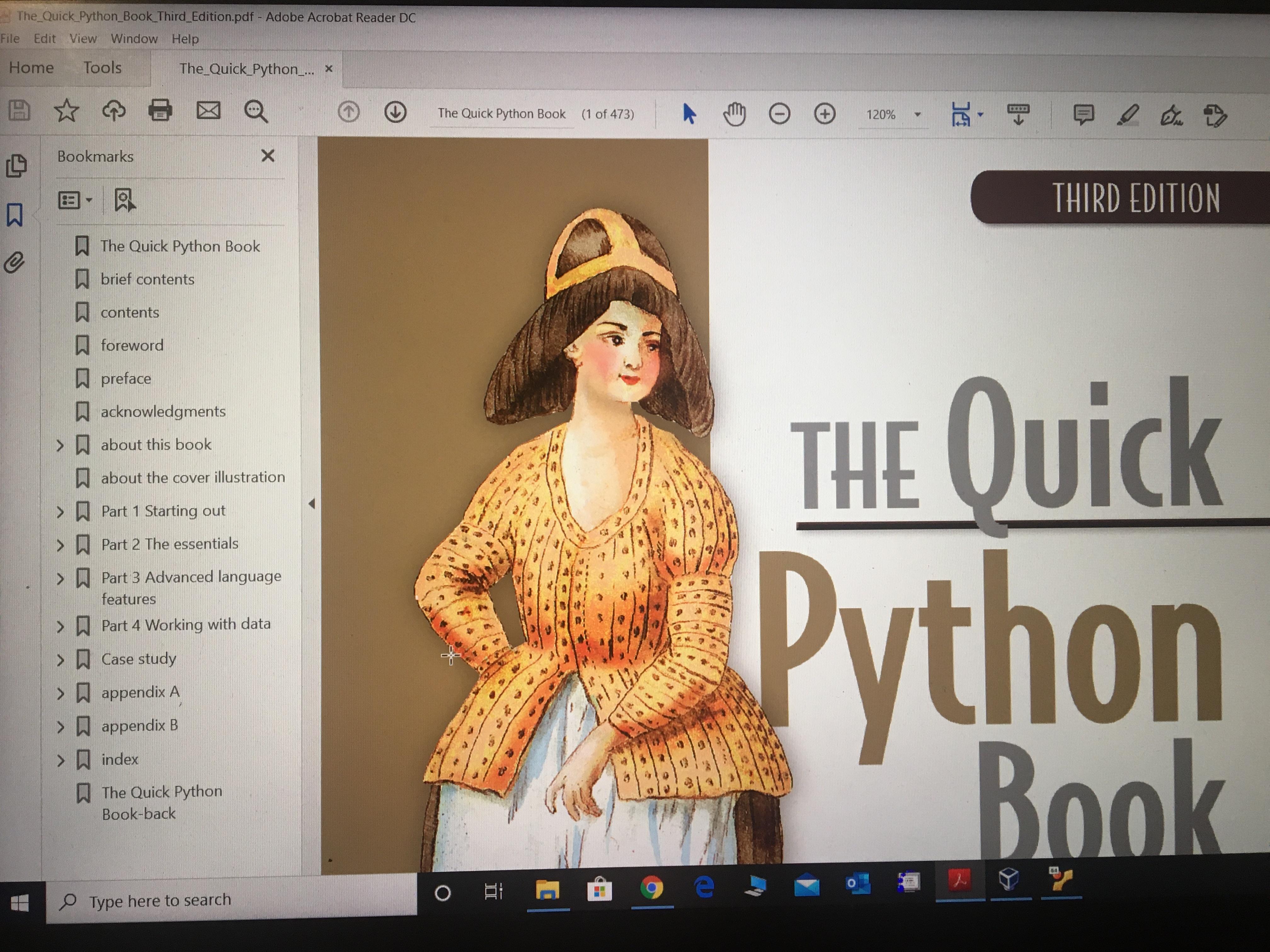Expand the appendix A bookmark

tap(60, 693)
